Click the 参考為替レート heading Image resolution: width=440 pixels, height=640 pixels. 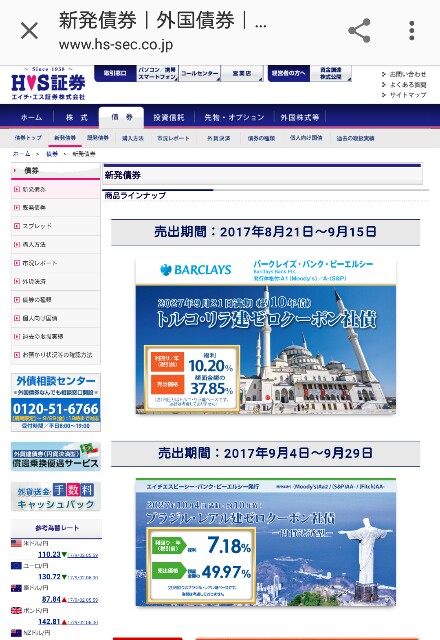click(x=57, y=528)
